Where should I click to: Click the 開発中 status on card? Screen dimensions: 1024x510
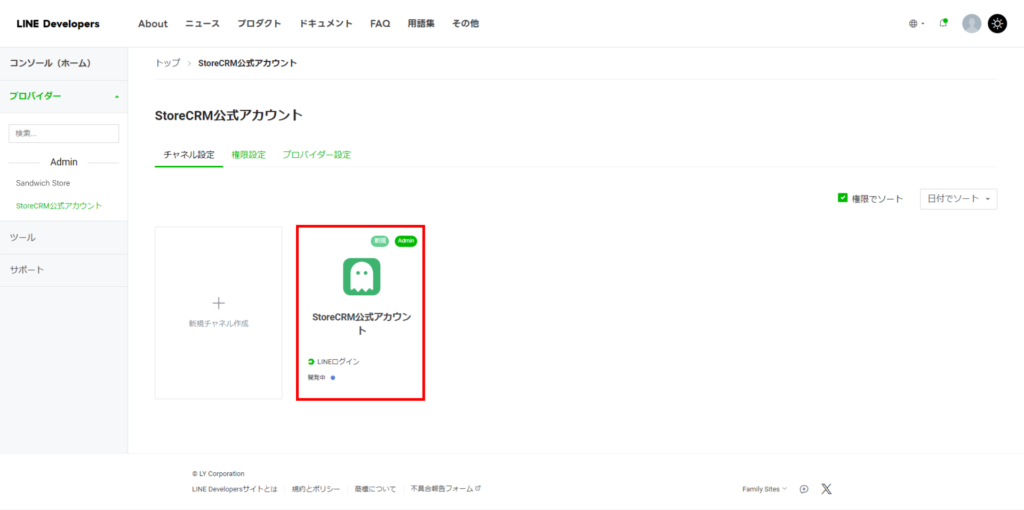317,377
